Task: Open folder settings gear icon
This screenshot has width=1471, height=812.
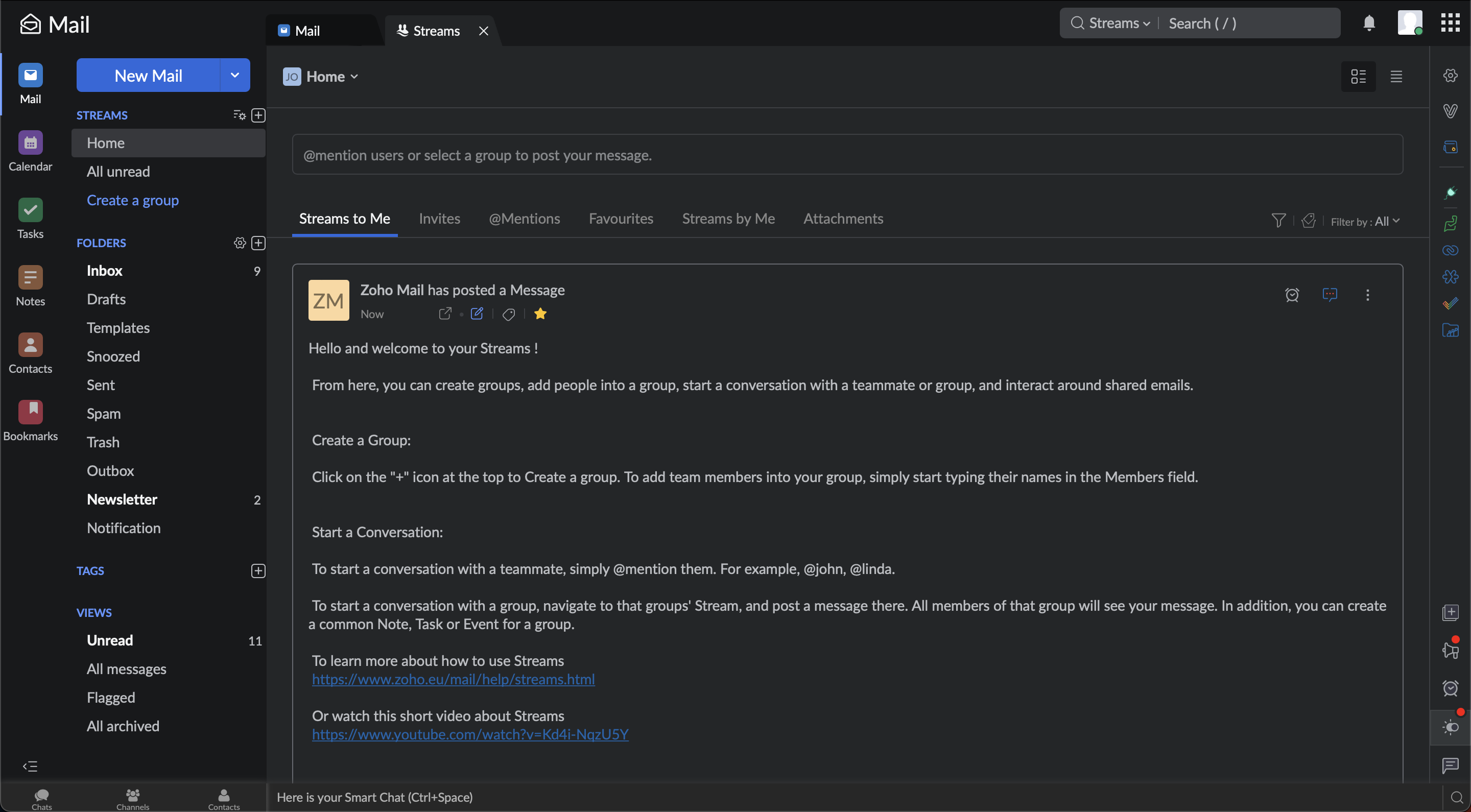Action: point(239,243)
